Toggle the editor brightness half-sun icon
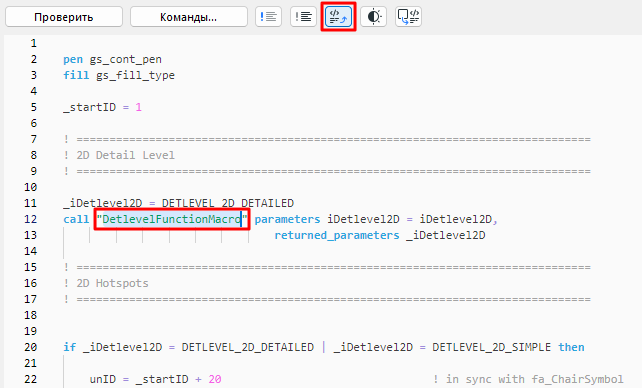 pyautogui.click(x=373, y=17)
